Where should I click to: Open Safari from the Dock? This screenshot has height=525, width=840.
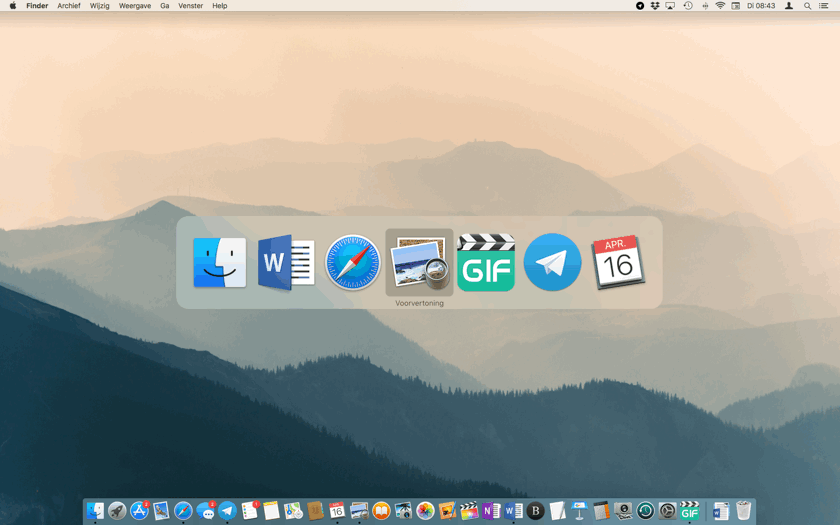coord(183,511)
